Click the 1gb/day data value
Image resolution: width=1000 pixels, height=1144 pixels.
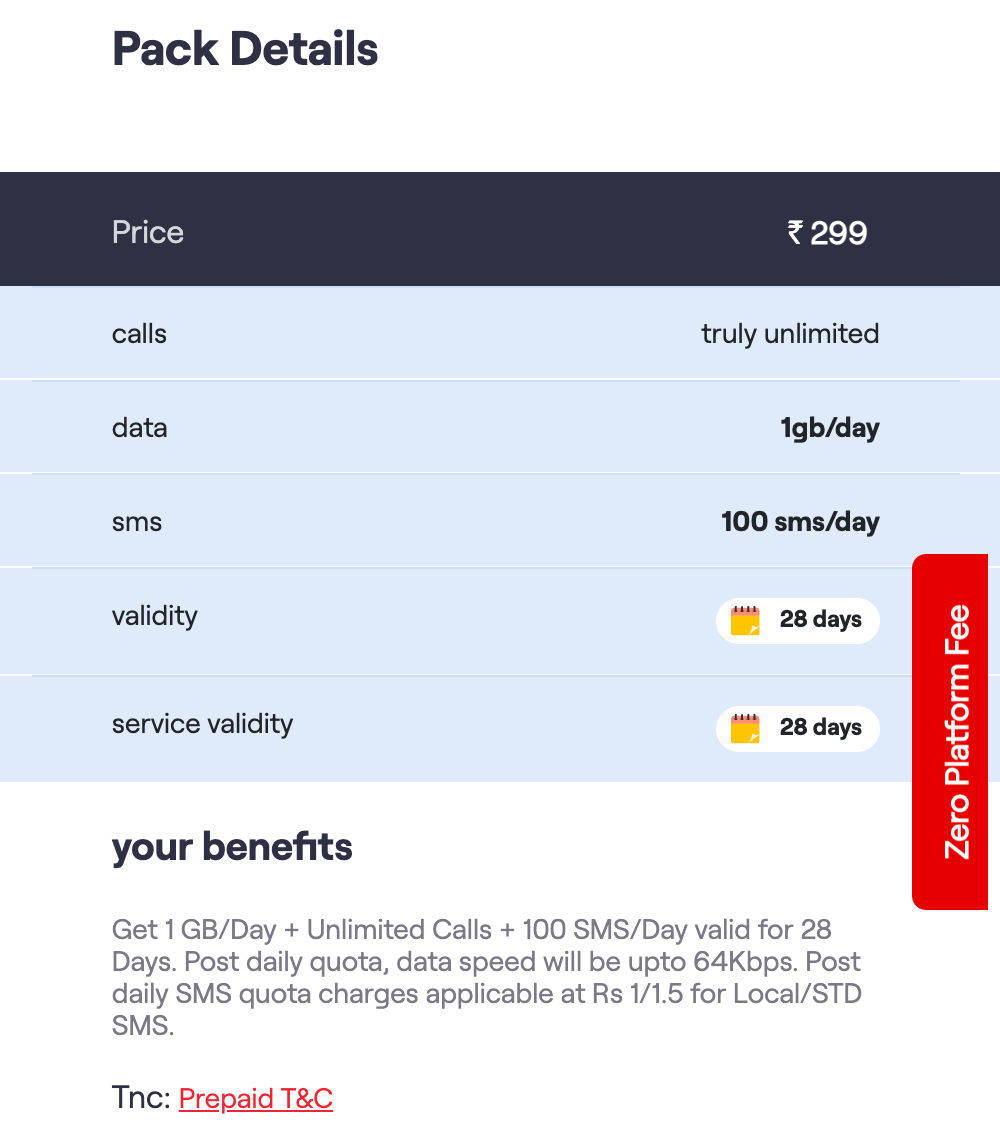tap(830, 428)
